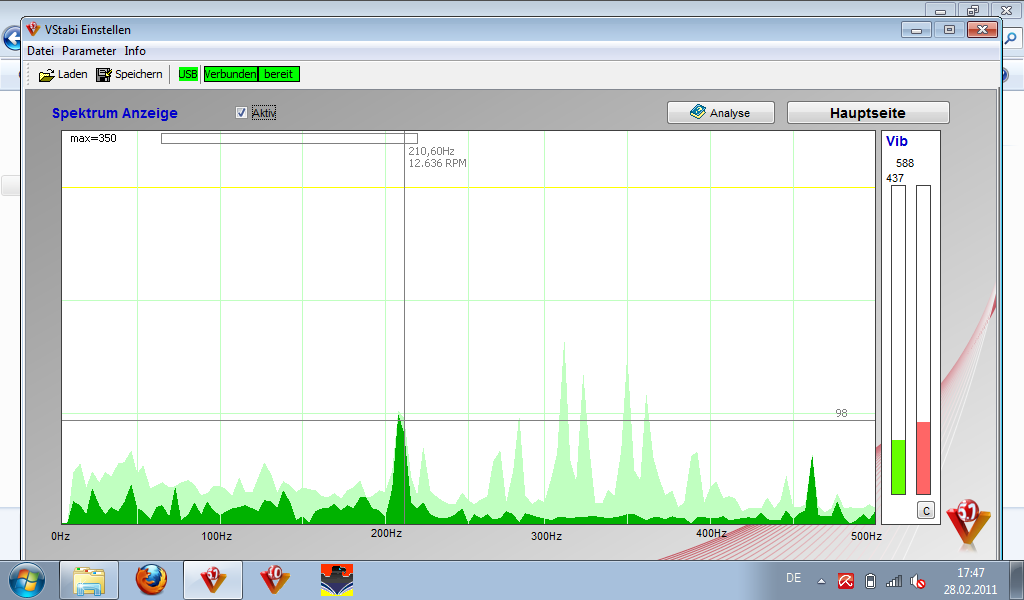This screenshot has width=1024, height=600.
Task: Click the 437 vibration value
Action: [895, 178]
